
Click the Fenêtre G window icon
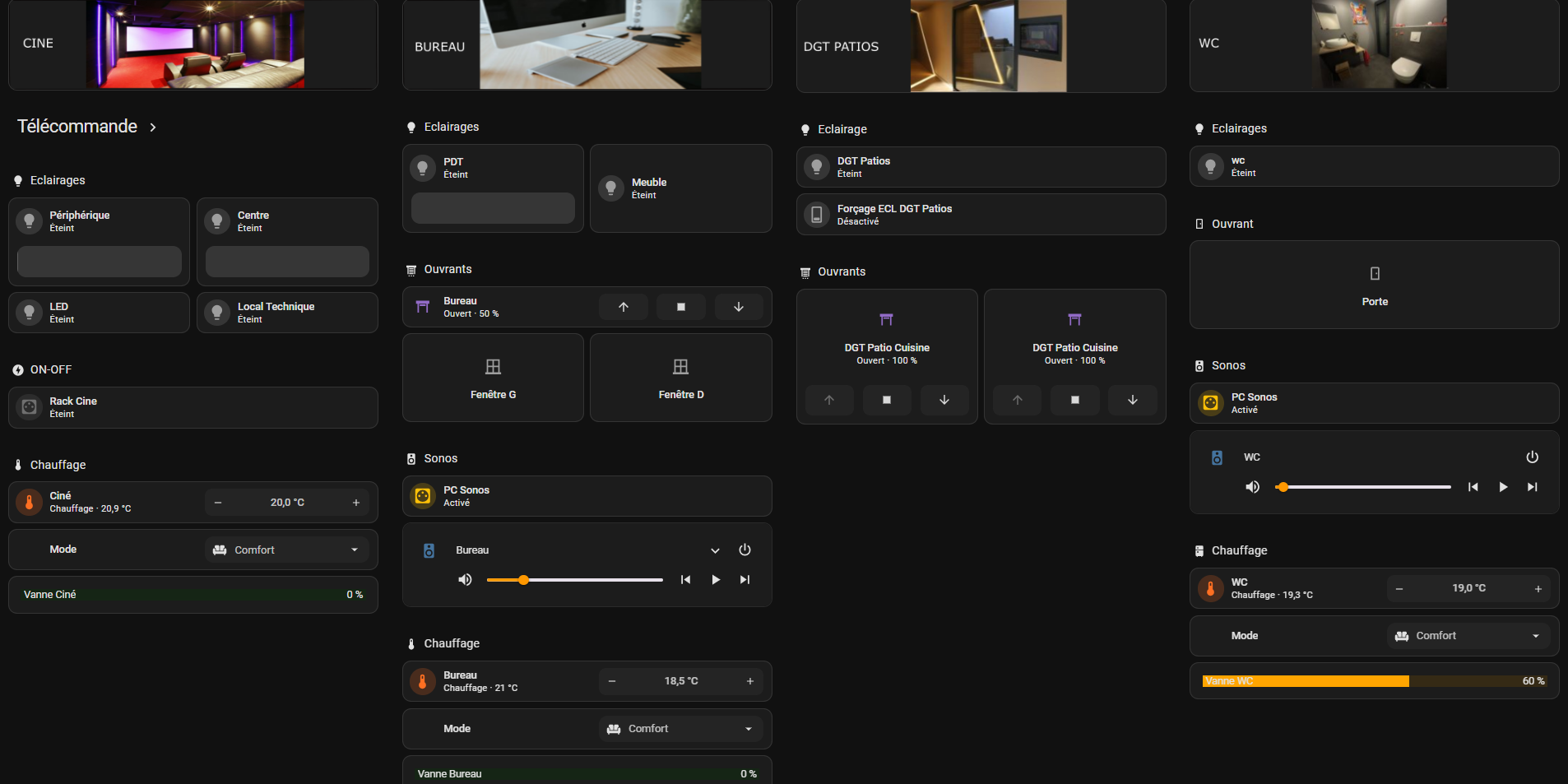pos(493,366)
